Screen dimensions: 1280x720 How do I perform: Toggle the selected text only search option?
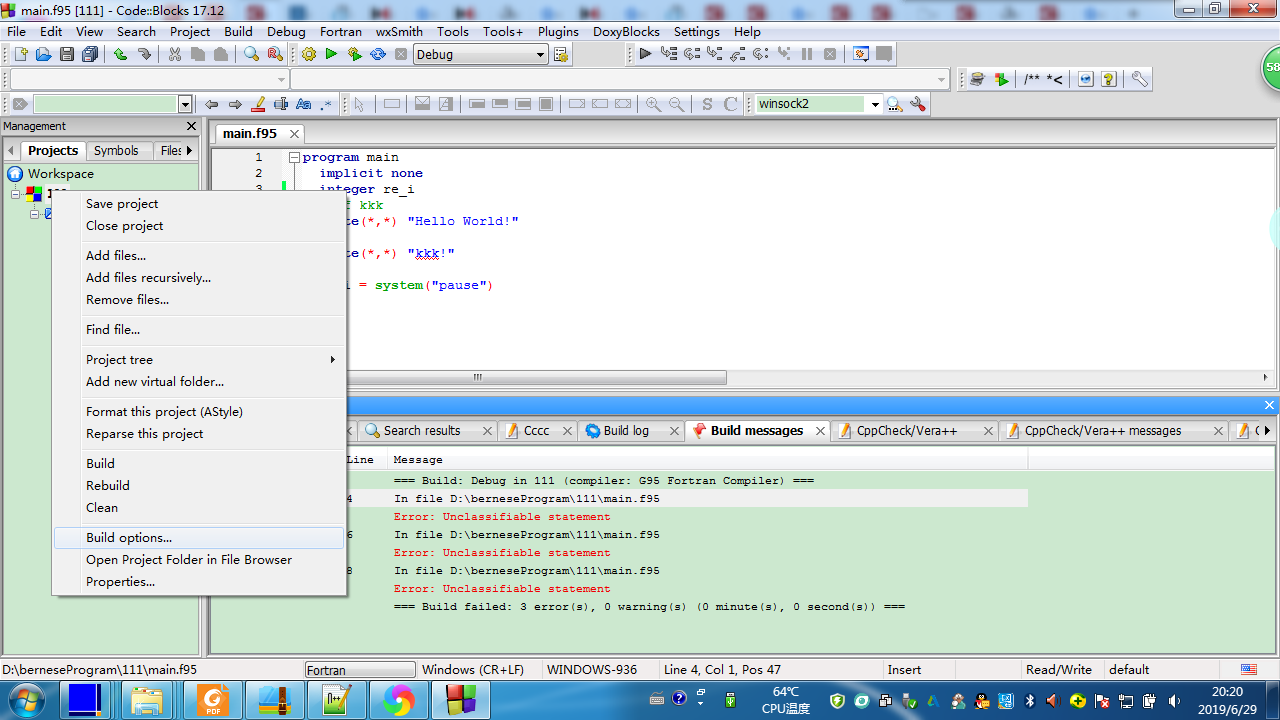coord(281,104)
